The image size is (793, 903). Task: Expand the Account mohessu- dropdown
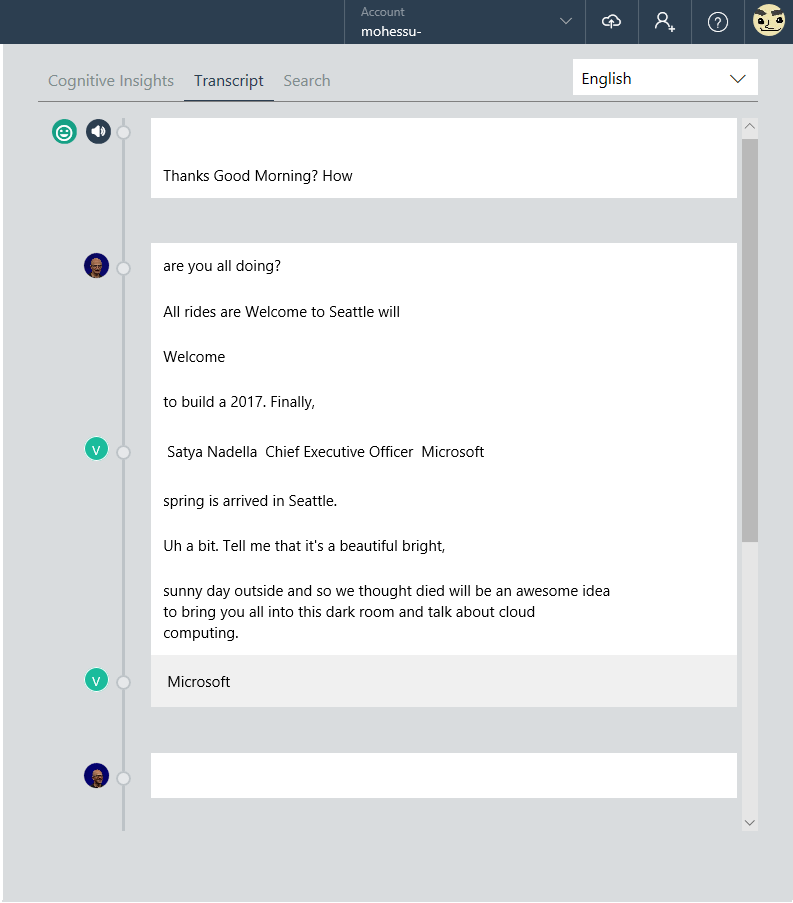(465, 22)
